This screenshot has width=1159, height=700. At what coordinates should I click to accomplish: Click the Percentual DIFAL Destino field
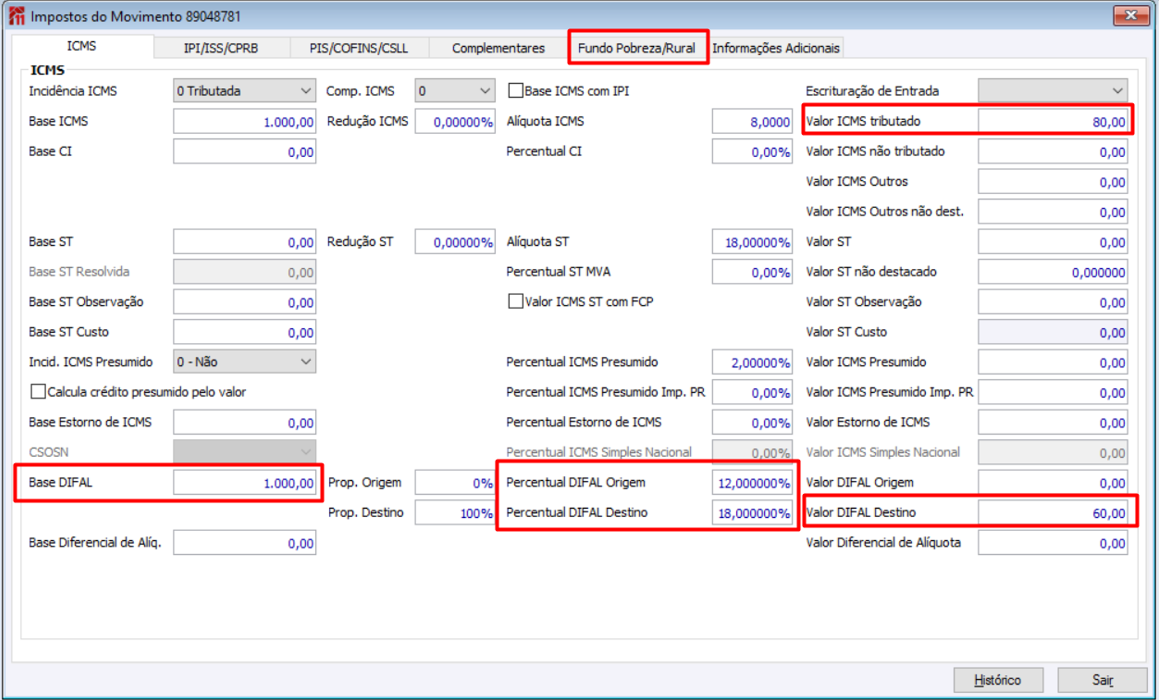[752, 513]
